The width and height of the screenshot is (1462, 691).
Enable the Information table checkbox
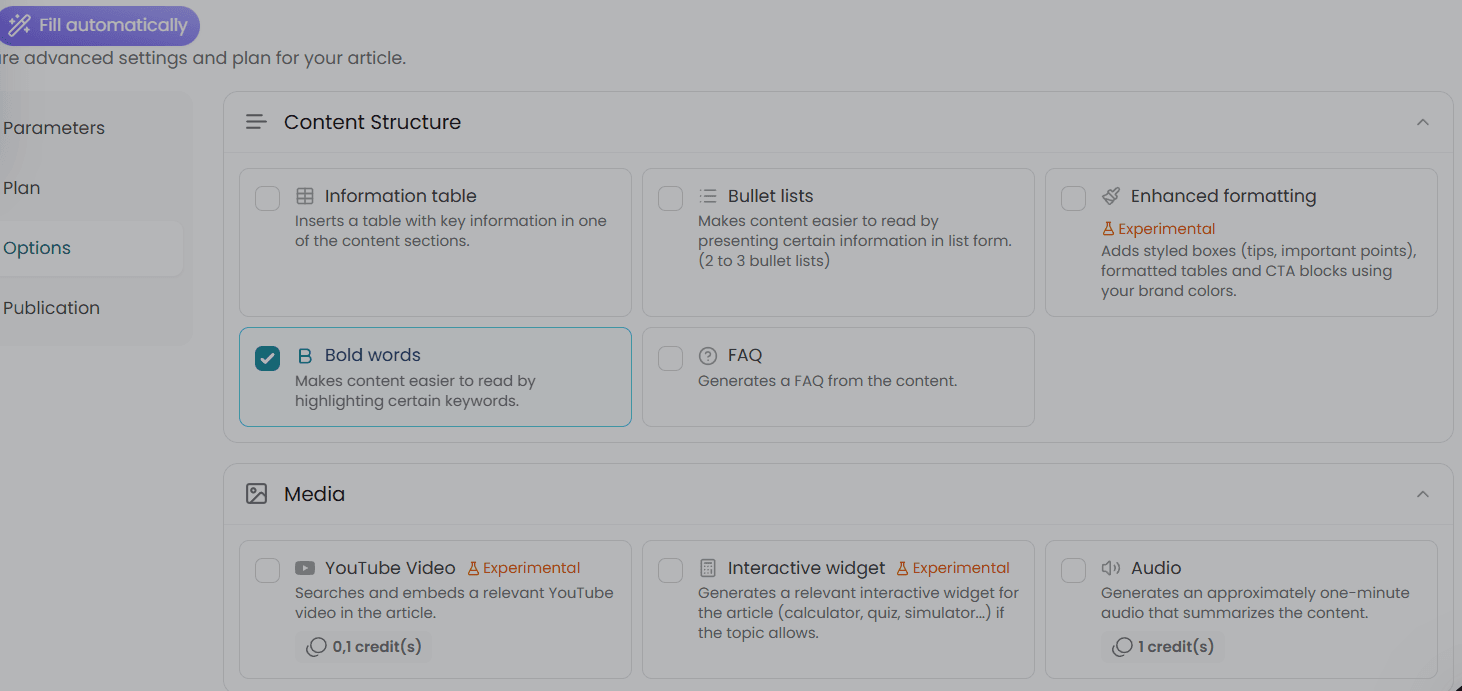point(267,198)
